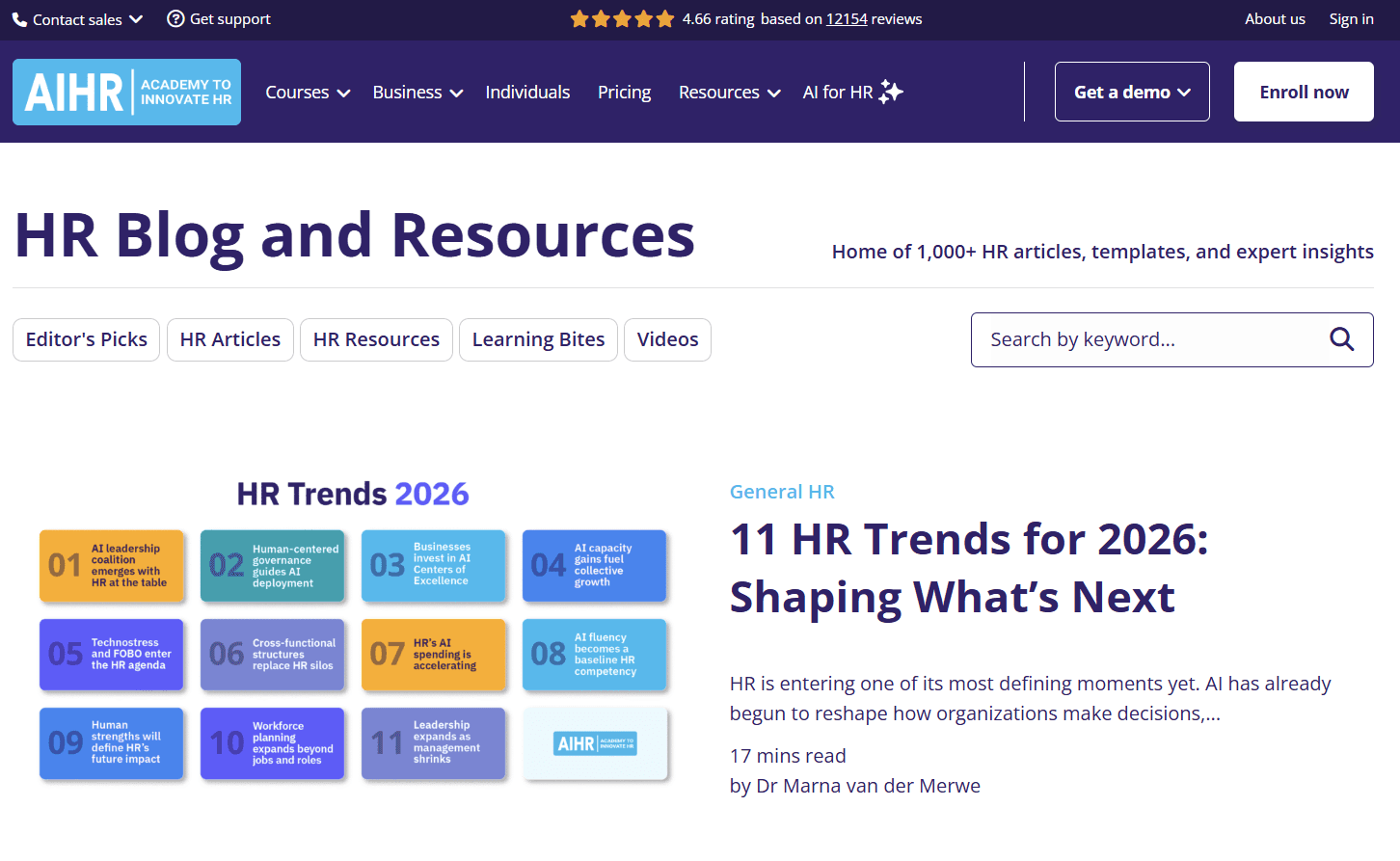Open the Courses dropdown menu
Image resolution: width=1400 pixels, height=861 pixels.
308,93
